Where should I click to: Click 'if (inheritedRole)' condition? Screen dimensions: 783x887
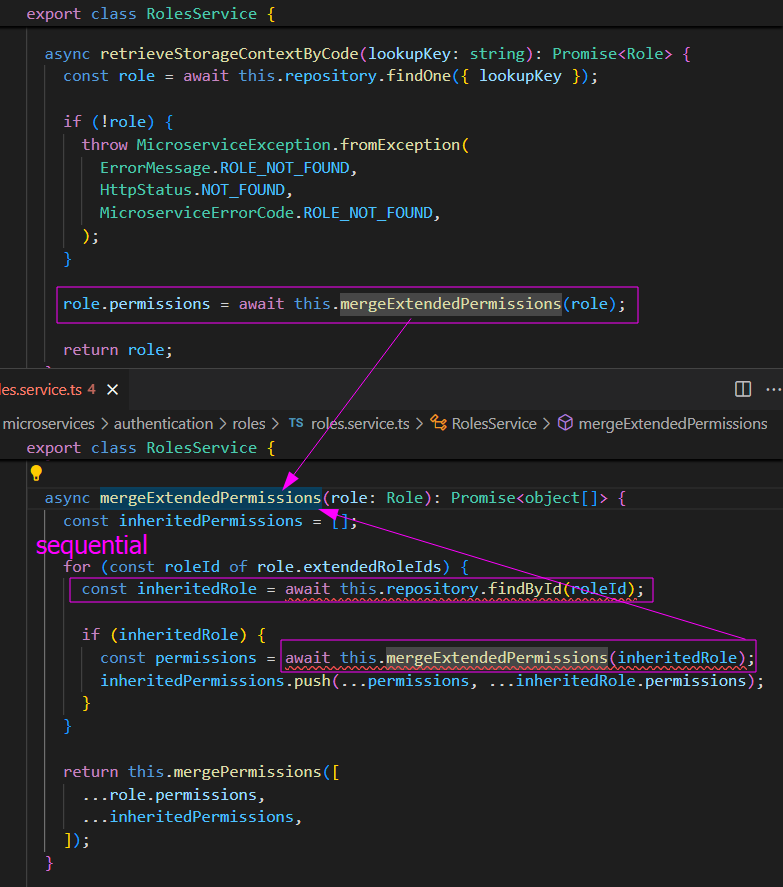click(x=164, y=635)
